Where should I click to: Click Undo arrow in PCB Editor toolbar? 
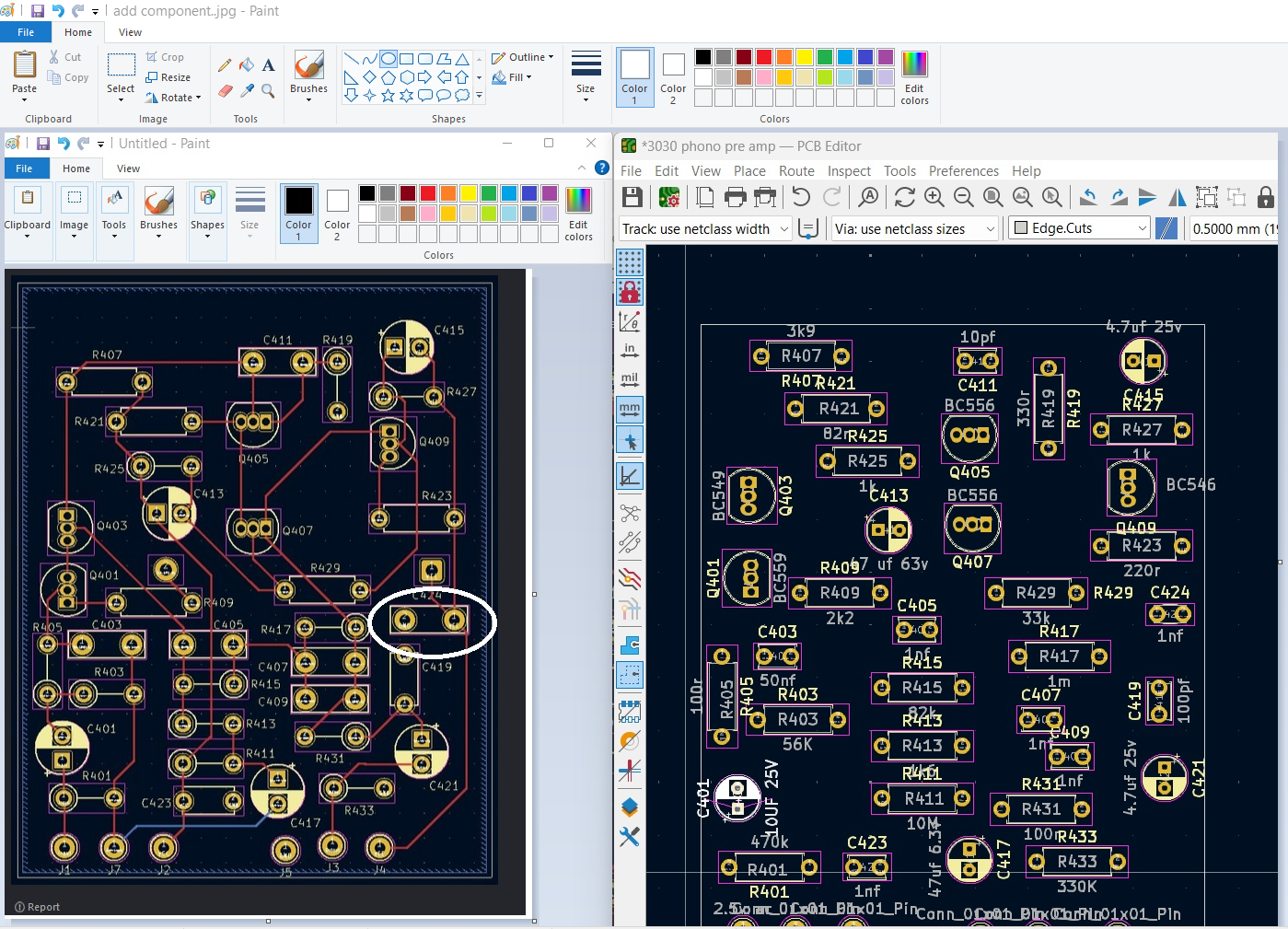[x=801, y=197]
